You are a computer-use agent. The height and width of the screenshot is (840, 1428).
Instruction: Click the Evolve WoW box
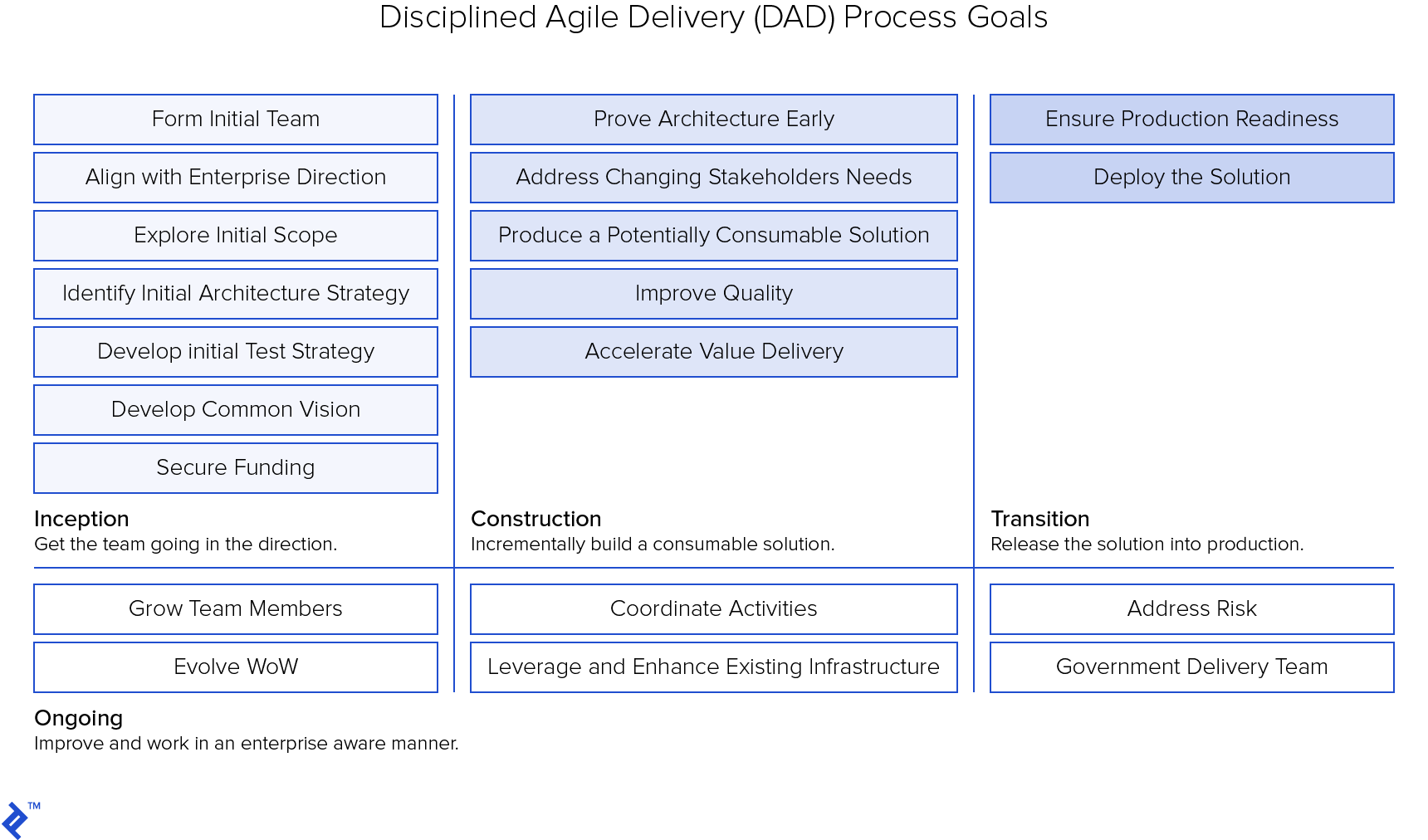point(236,667)
